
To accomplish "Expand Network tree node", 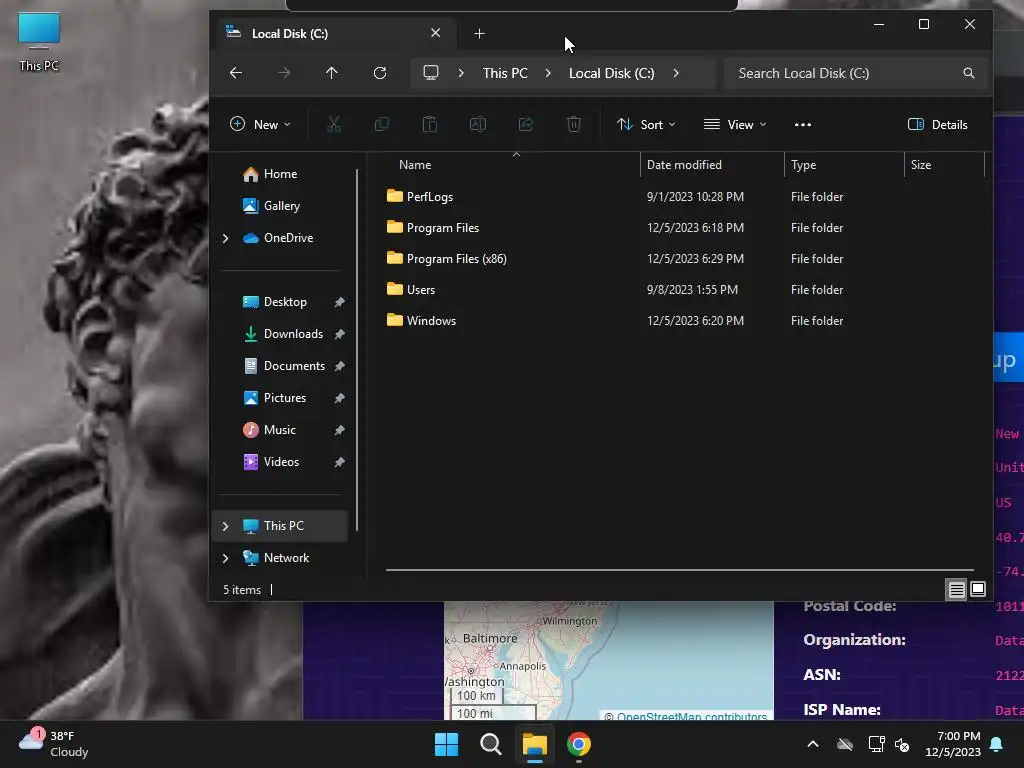I will click(226, 558).
